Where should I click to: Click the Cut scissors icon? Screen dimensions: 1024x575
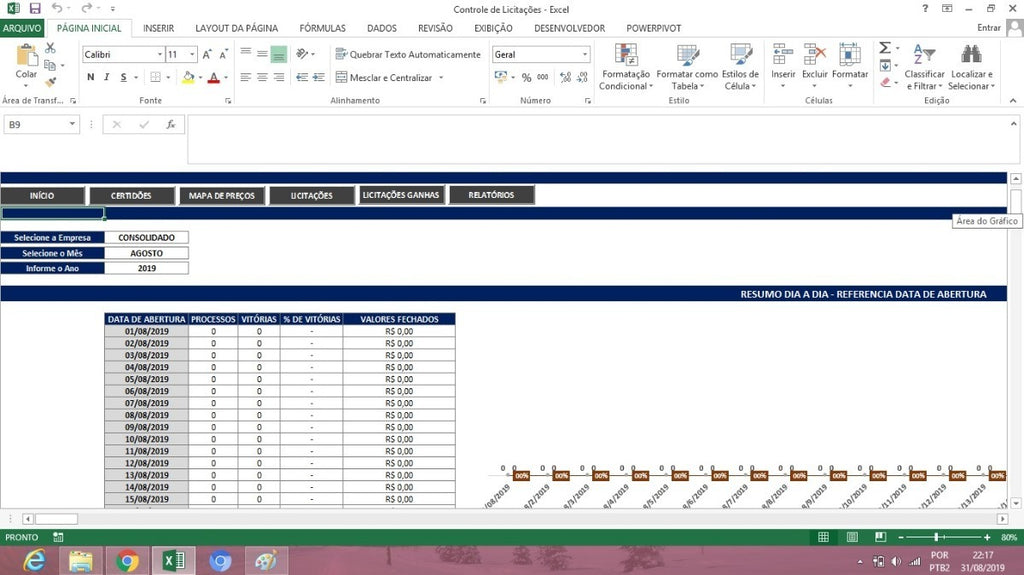pyautogui.click(x=50, y=48)
